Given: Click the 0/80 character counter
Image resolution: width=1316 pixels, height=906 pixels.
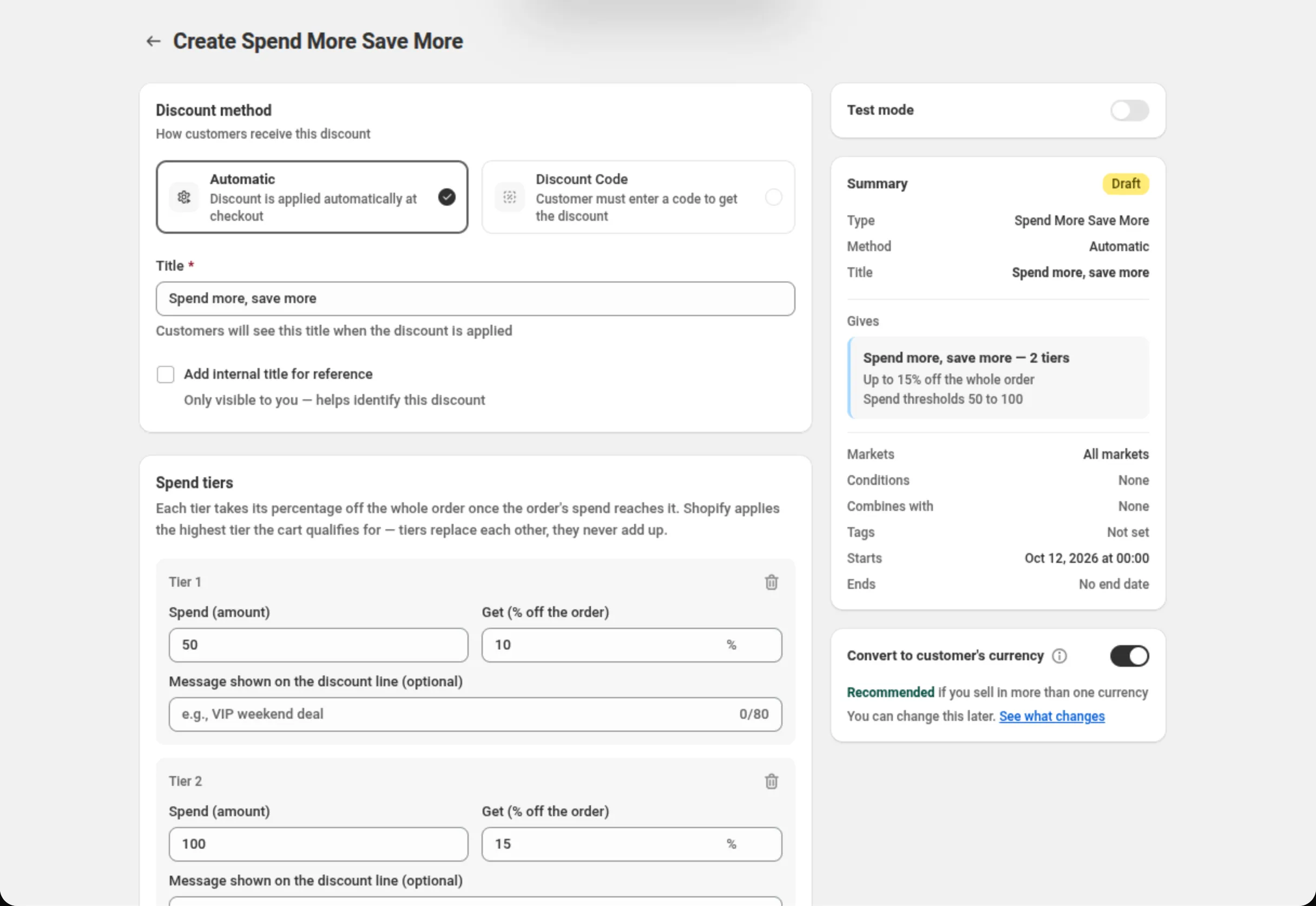Looking at the screenshot, I should coord(754,714).
